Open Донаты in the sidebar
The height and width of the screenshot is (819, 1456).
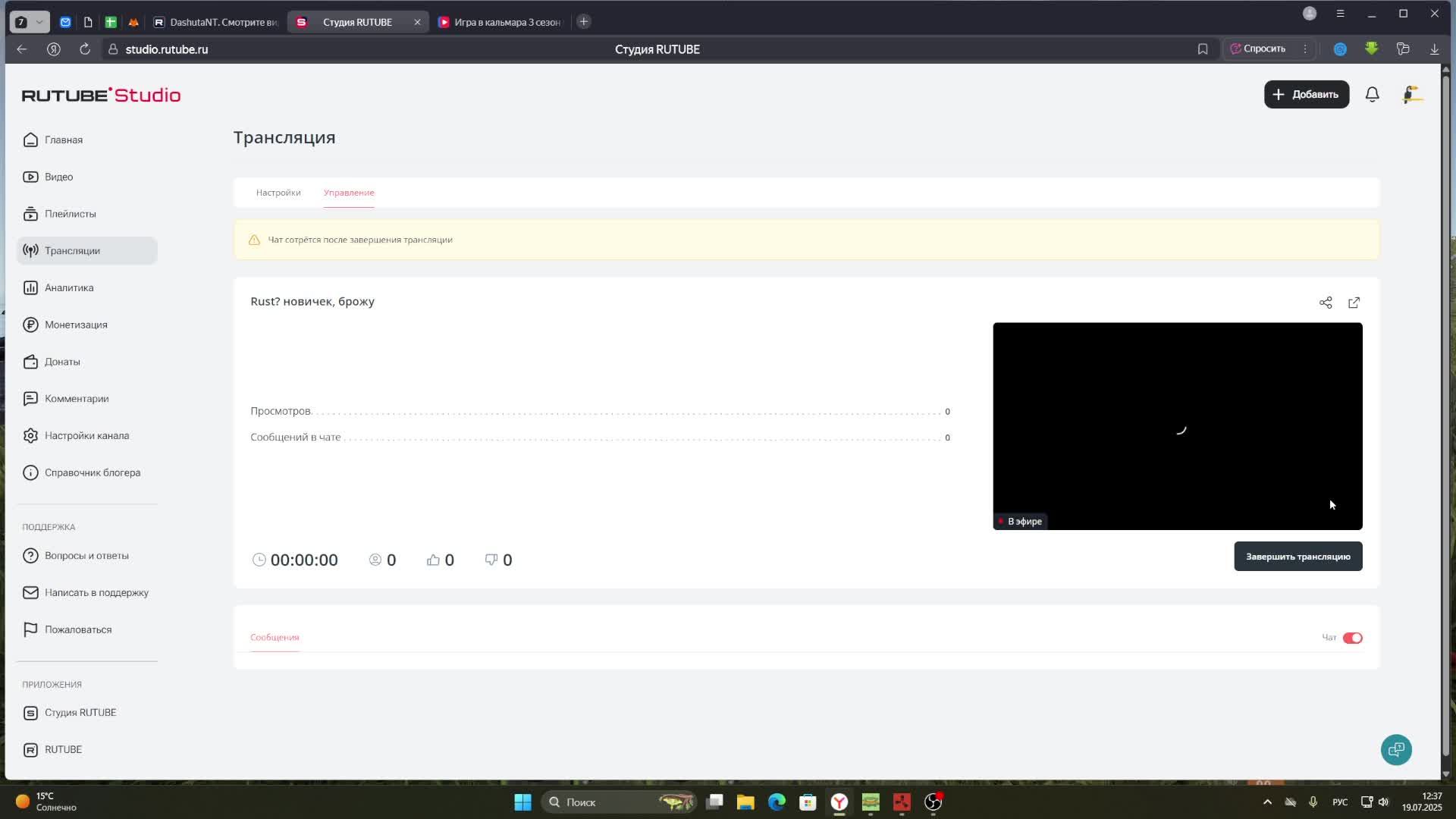click(62, 362)
